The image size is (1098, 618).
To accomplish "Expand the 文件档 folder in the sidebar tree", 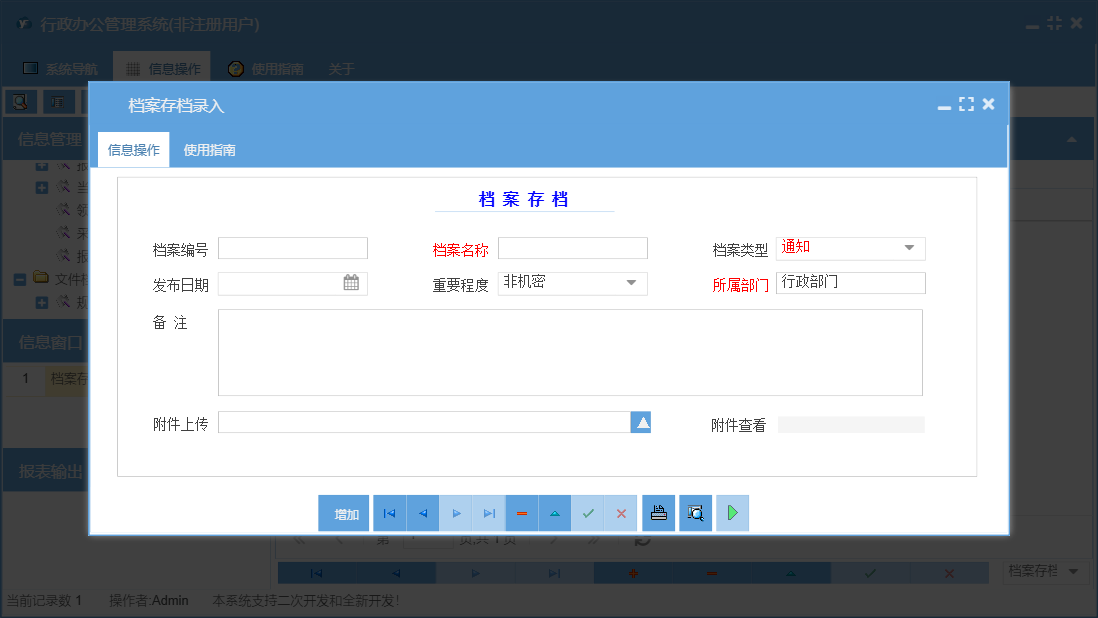I will [17, 279].
